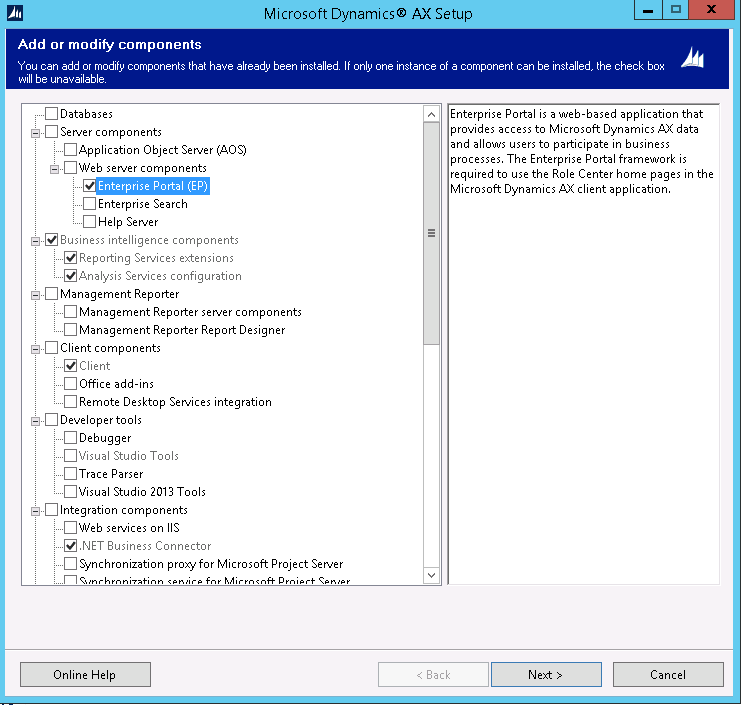Click the component list scroll down arrow
Viewport: 741px width, 705px height.
point(431,575)
